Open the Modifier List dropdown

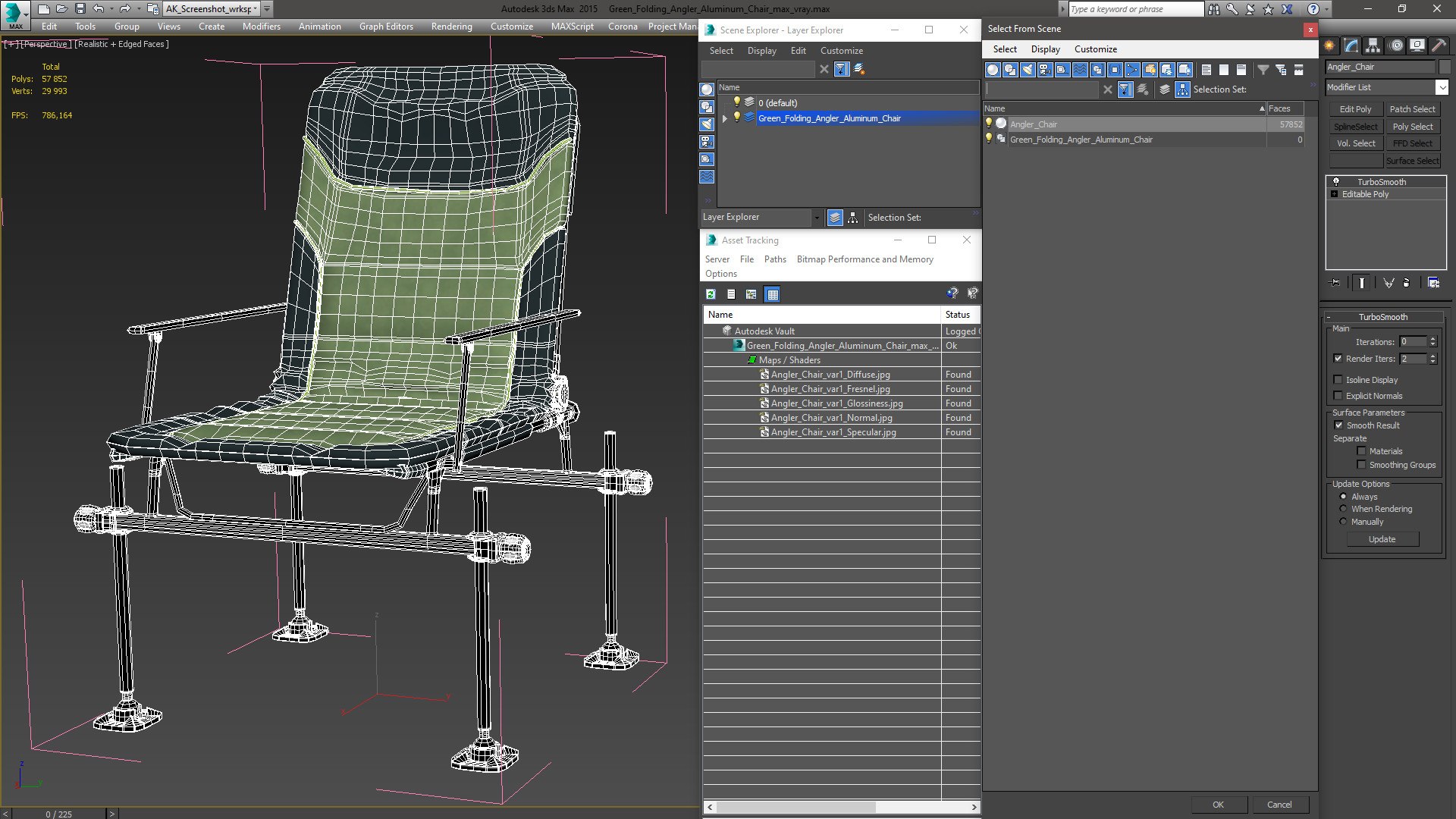coord(1442,87)
